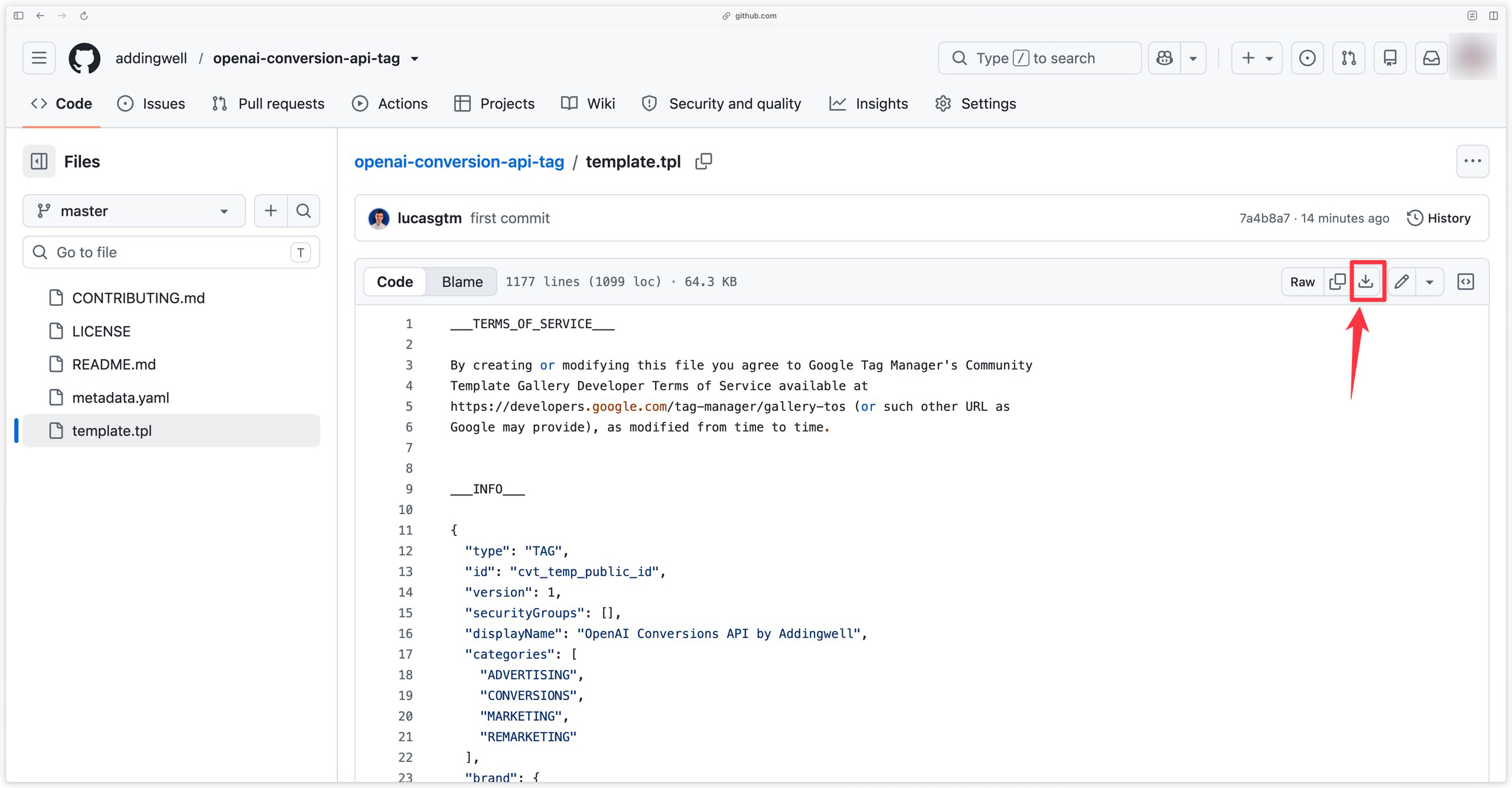Viewport: 1512px width, 788px height.
Task: Collapse the Files tree side panel
Action: (39, 161)
